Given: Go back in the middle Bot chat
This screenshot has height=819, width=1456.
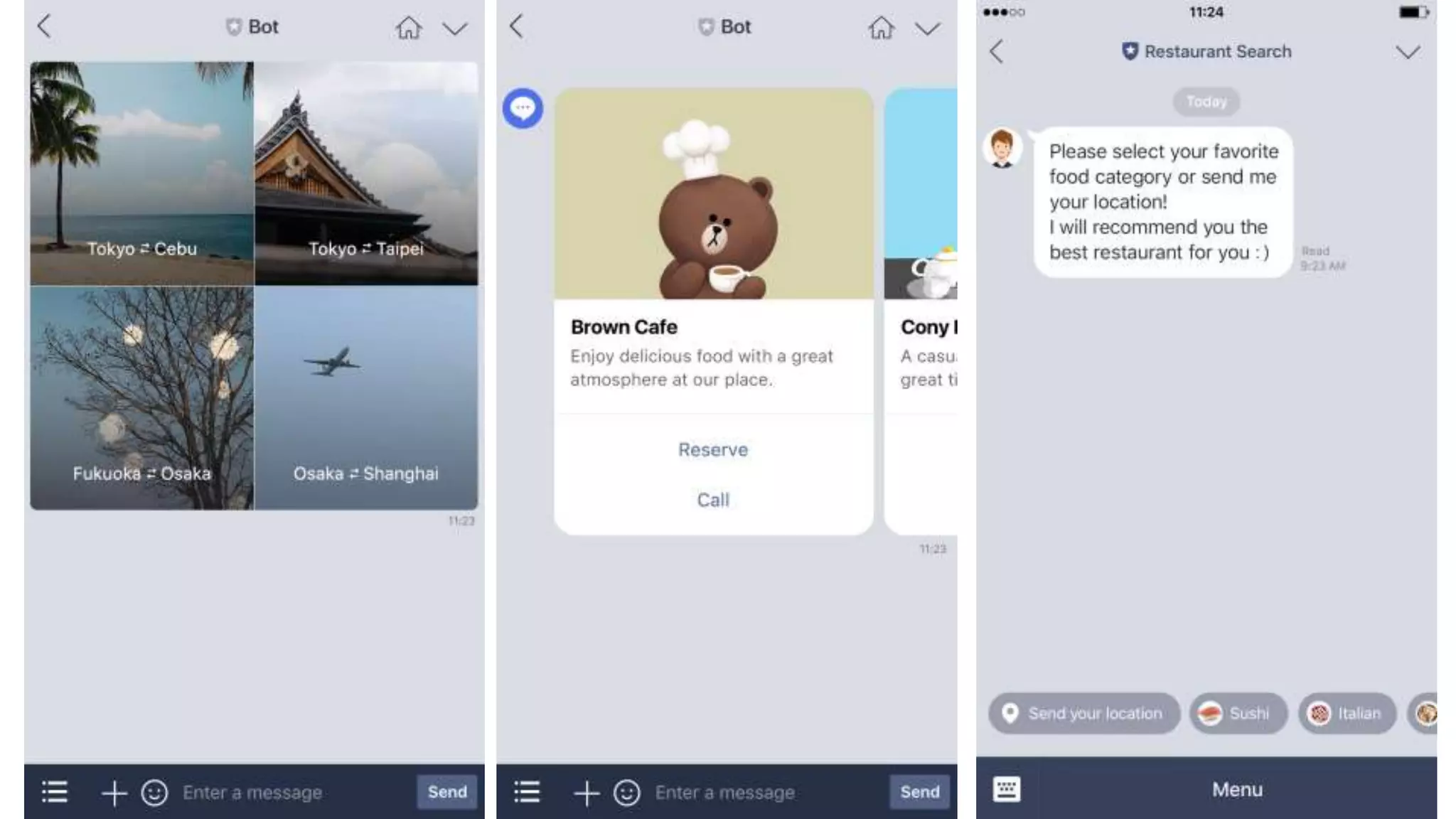Looking at the screenshot, I should point(517,27).
